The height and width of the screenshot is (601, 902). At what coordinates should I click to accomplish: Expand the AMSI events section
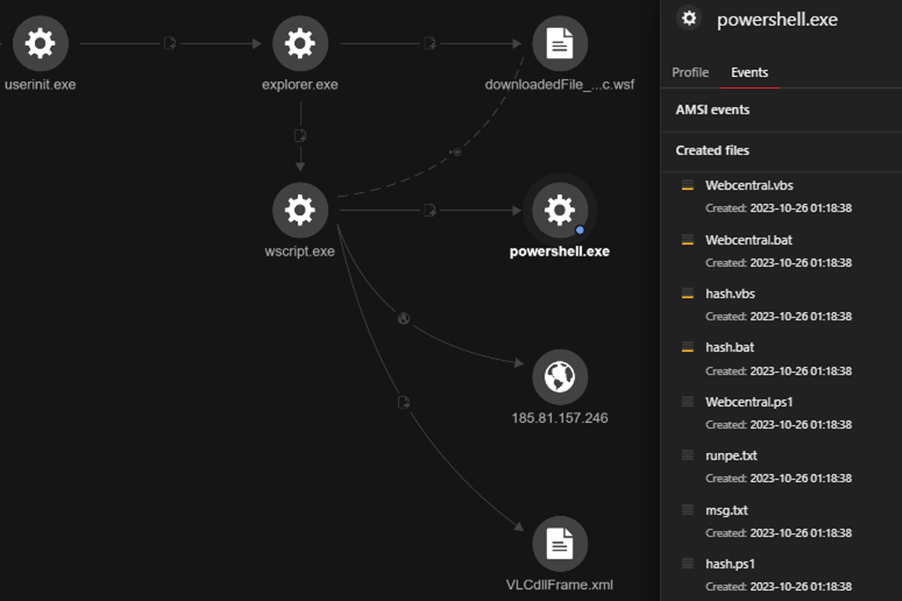(713, 110)
